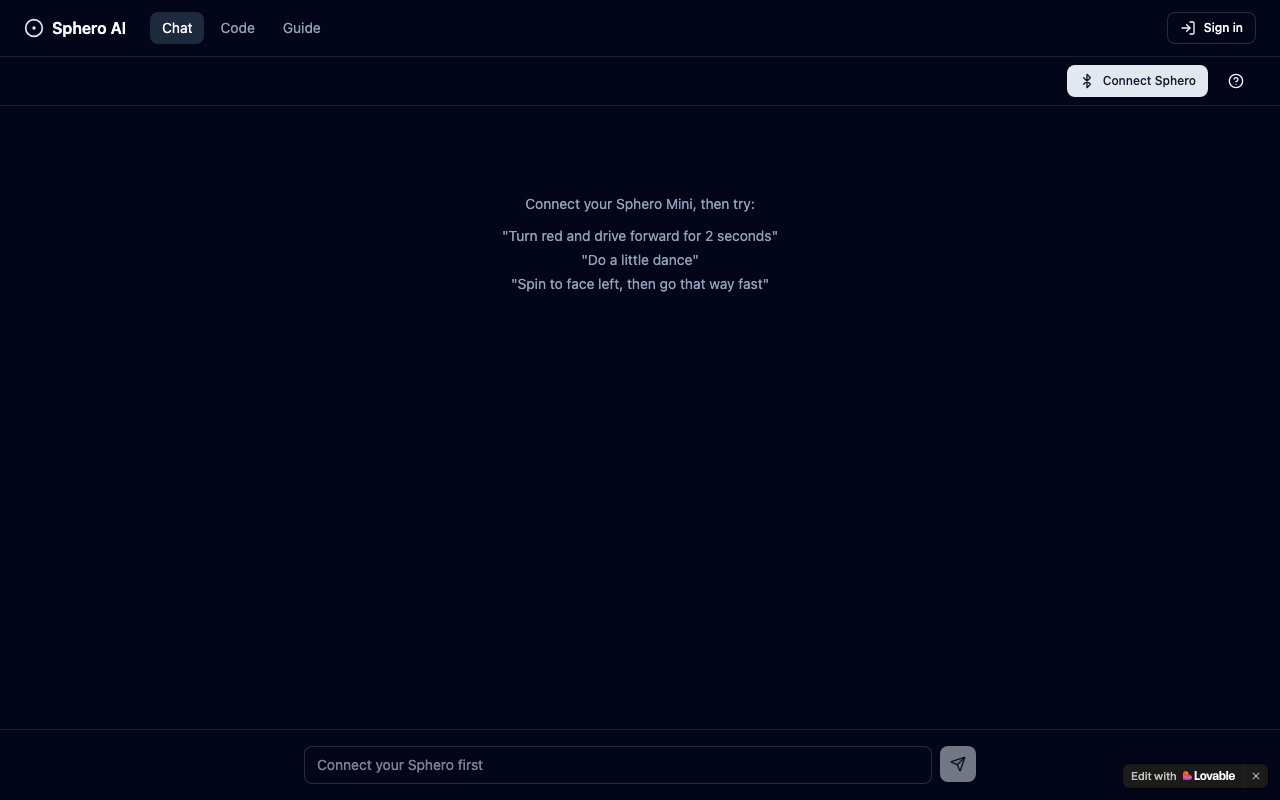Screen dimensions: 1280x800
Task: Dismiss the Lovable badge with its X
Action: tap(1256, 776)
